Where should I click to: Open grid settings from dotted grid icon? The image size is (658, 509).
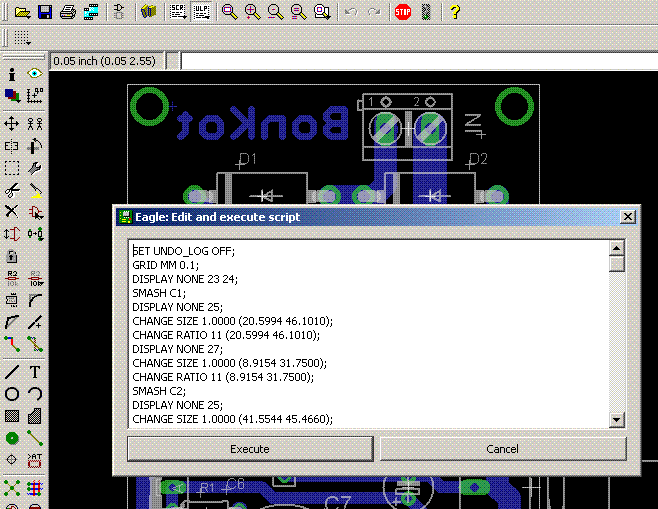22,38
